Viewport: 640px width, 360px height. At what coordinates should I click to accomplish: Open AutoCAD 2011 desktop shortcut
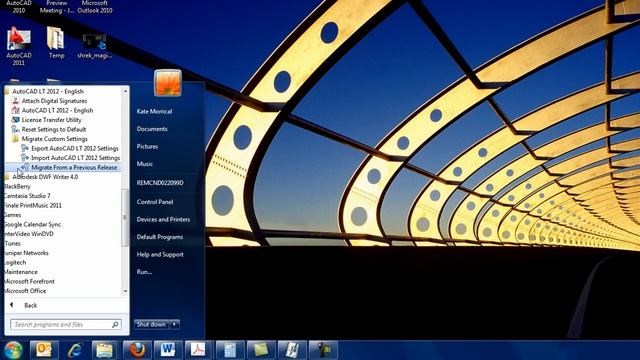(18, 45)
